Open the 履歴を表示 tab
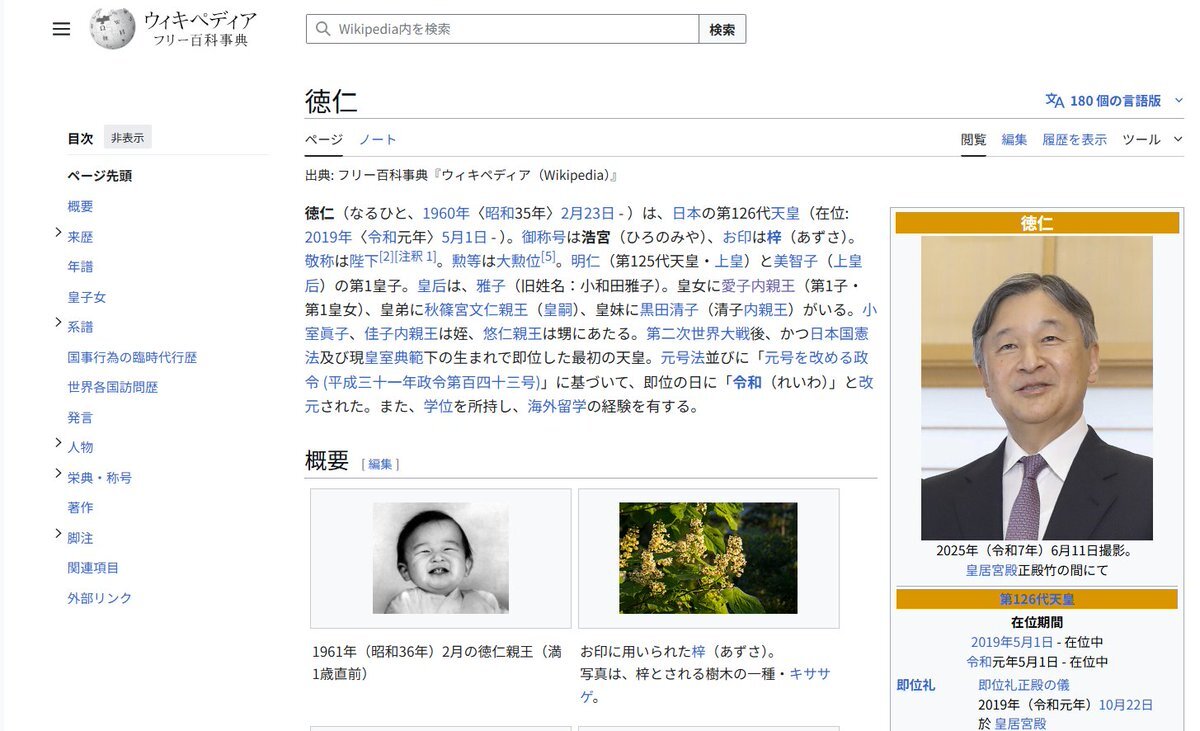The width and height of the screenshot is (1200, 731). (x=1074, y=139)
